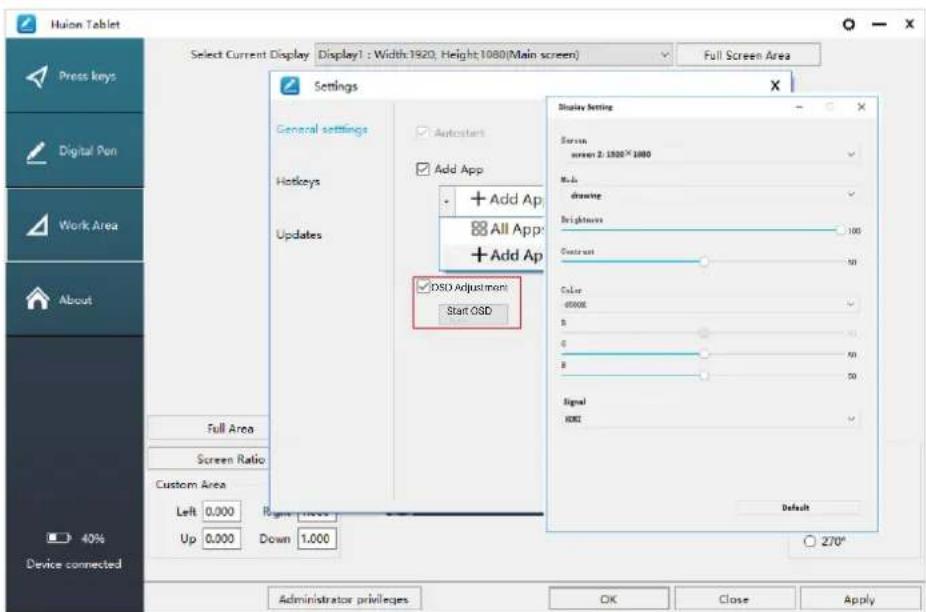Click the Huion Tablet logo icon
The height and width of the screenshot is (612, 926).
point(26,24)
